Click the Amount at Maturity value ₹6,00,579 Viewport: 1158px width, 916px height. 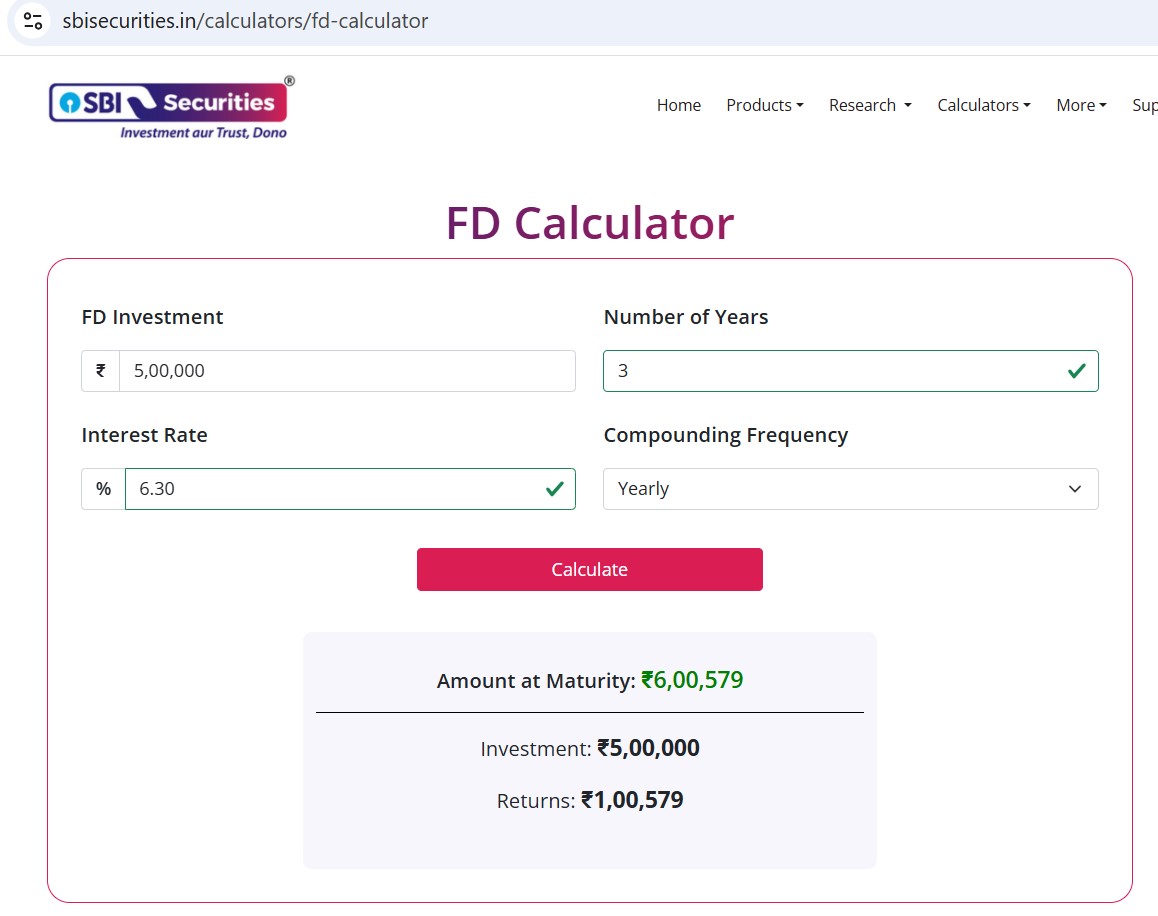pos(692,681)
